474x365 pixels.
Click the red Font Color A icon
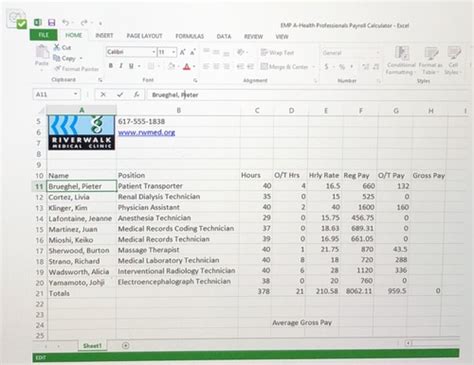pos(187,66)
